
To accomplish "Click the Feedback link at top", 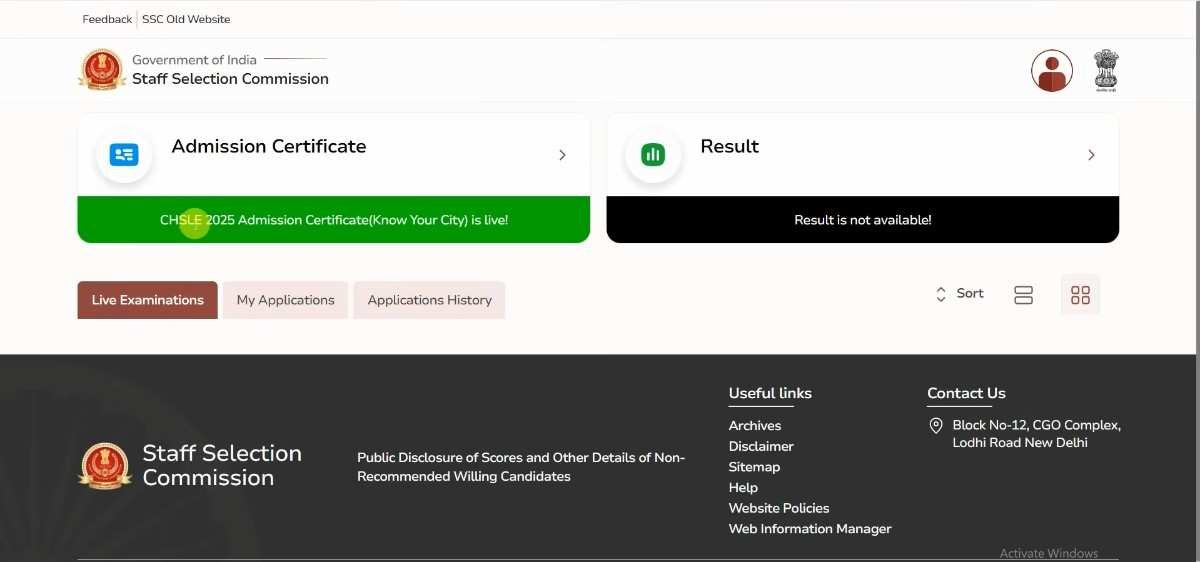I will coord(107,19).
